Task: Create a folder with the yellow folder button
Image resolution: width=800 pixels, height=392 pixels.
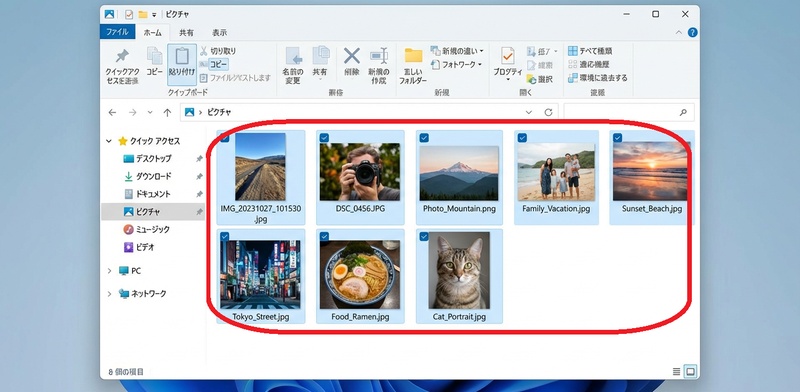Action: tap(413, 65)
